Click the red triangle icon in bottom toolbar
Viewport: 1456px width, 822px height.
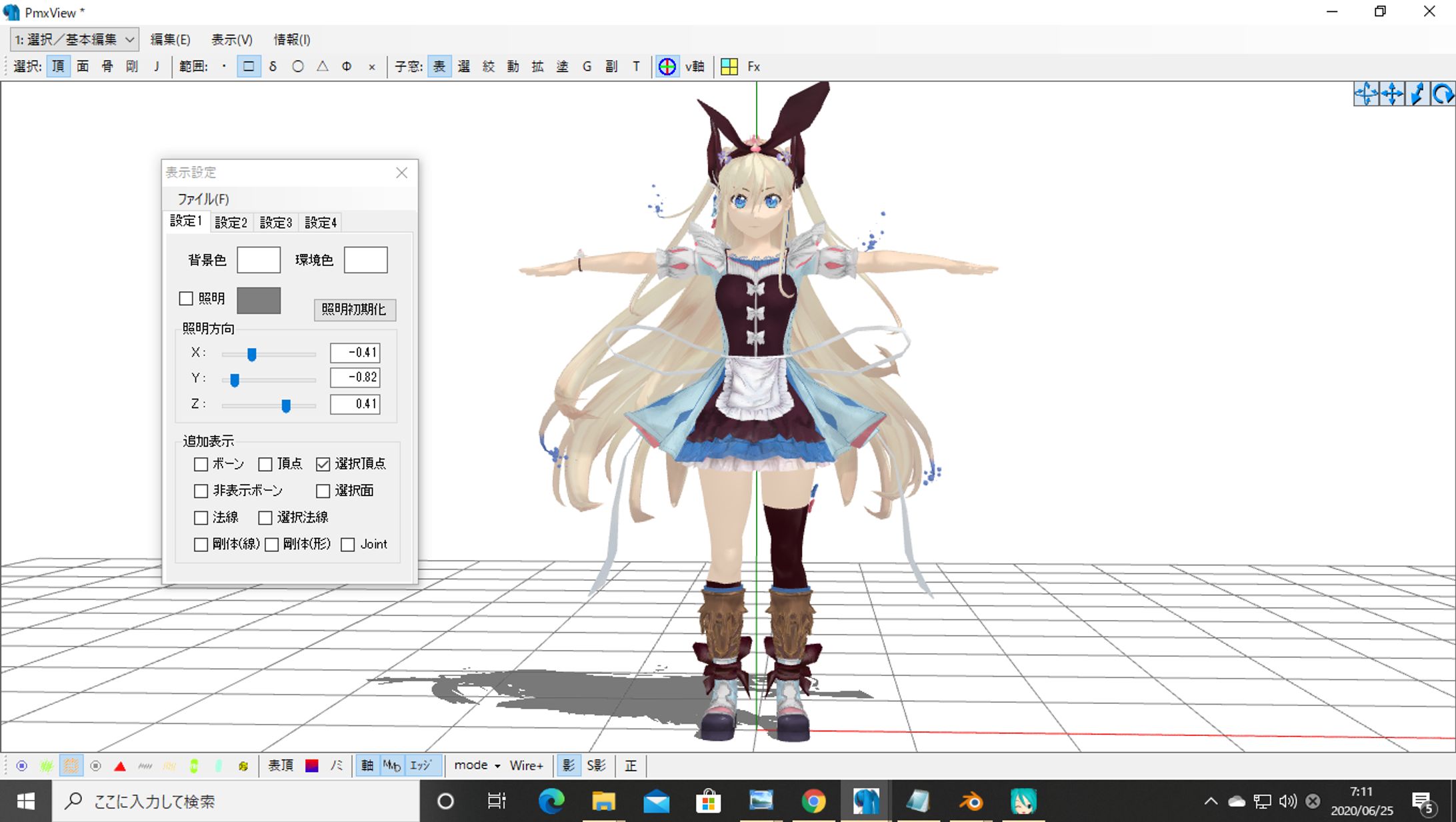pos(120,766)
